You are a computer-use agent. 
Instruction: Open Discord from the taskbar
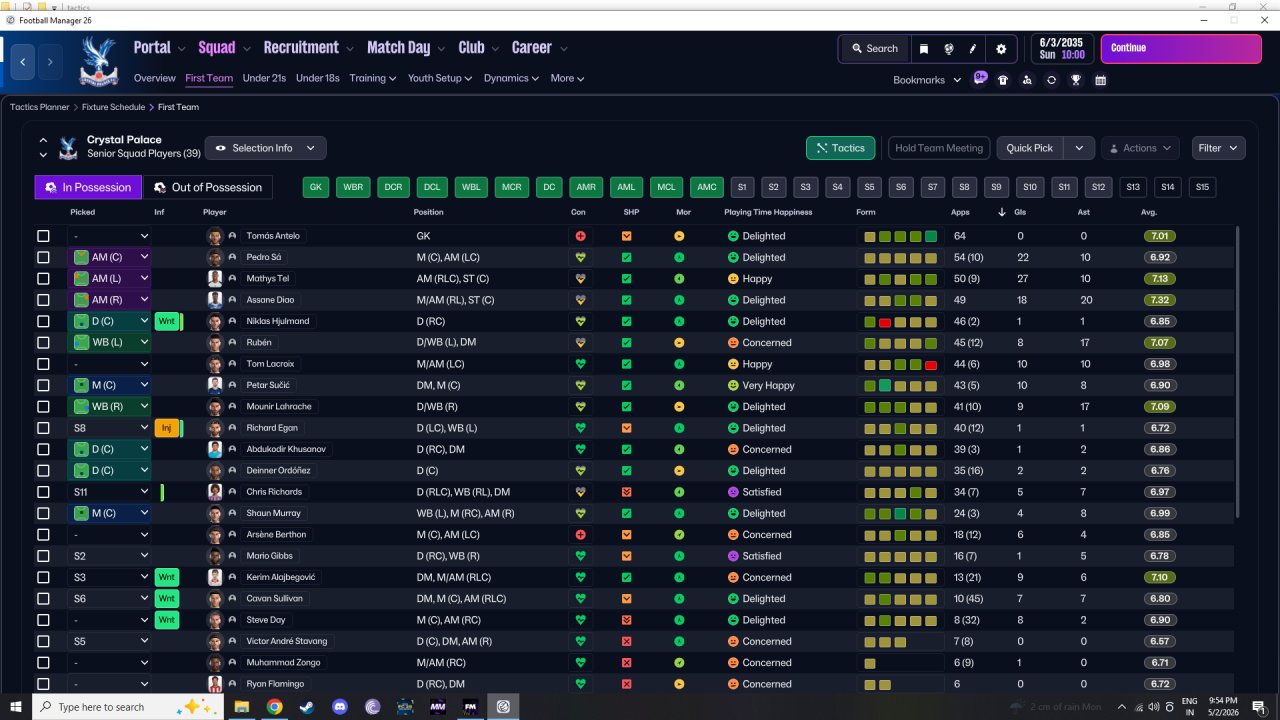coord(339,706)
